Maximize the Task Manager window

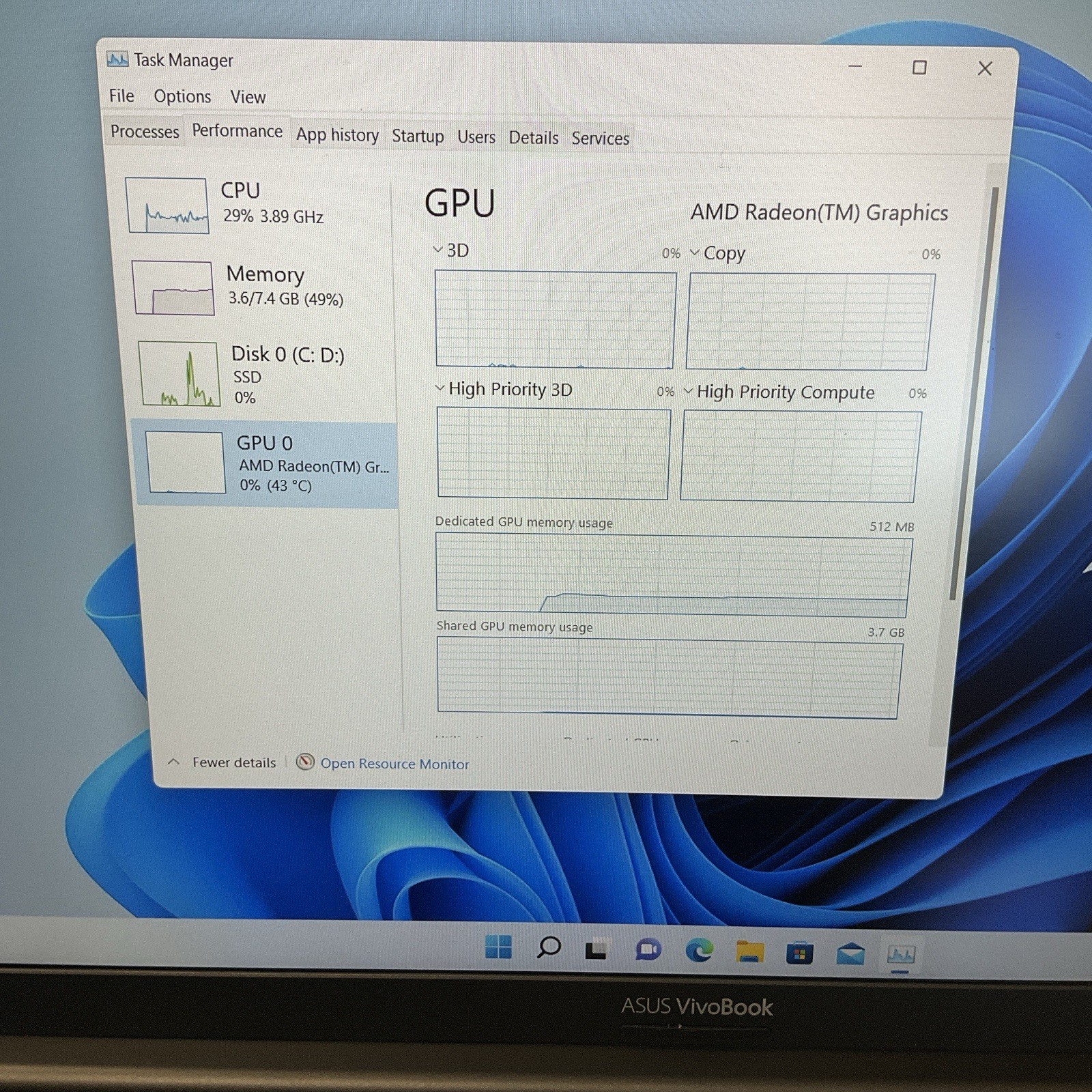click(919, 68)
